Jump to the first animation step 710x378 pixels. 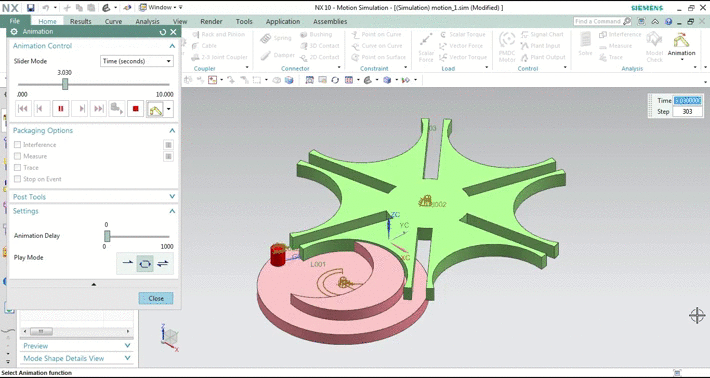(23, 109)
